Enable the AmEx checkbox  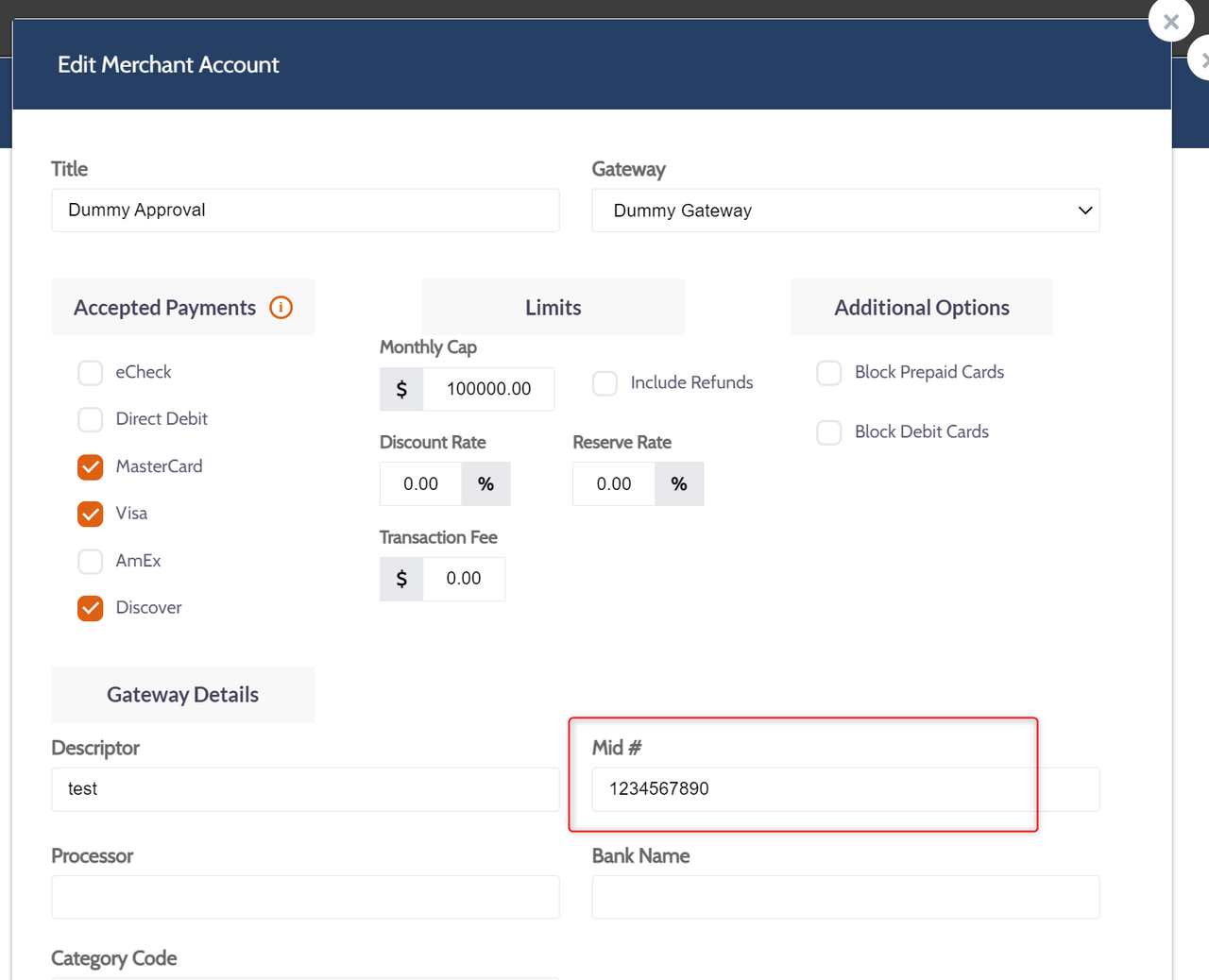91,561
